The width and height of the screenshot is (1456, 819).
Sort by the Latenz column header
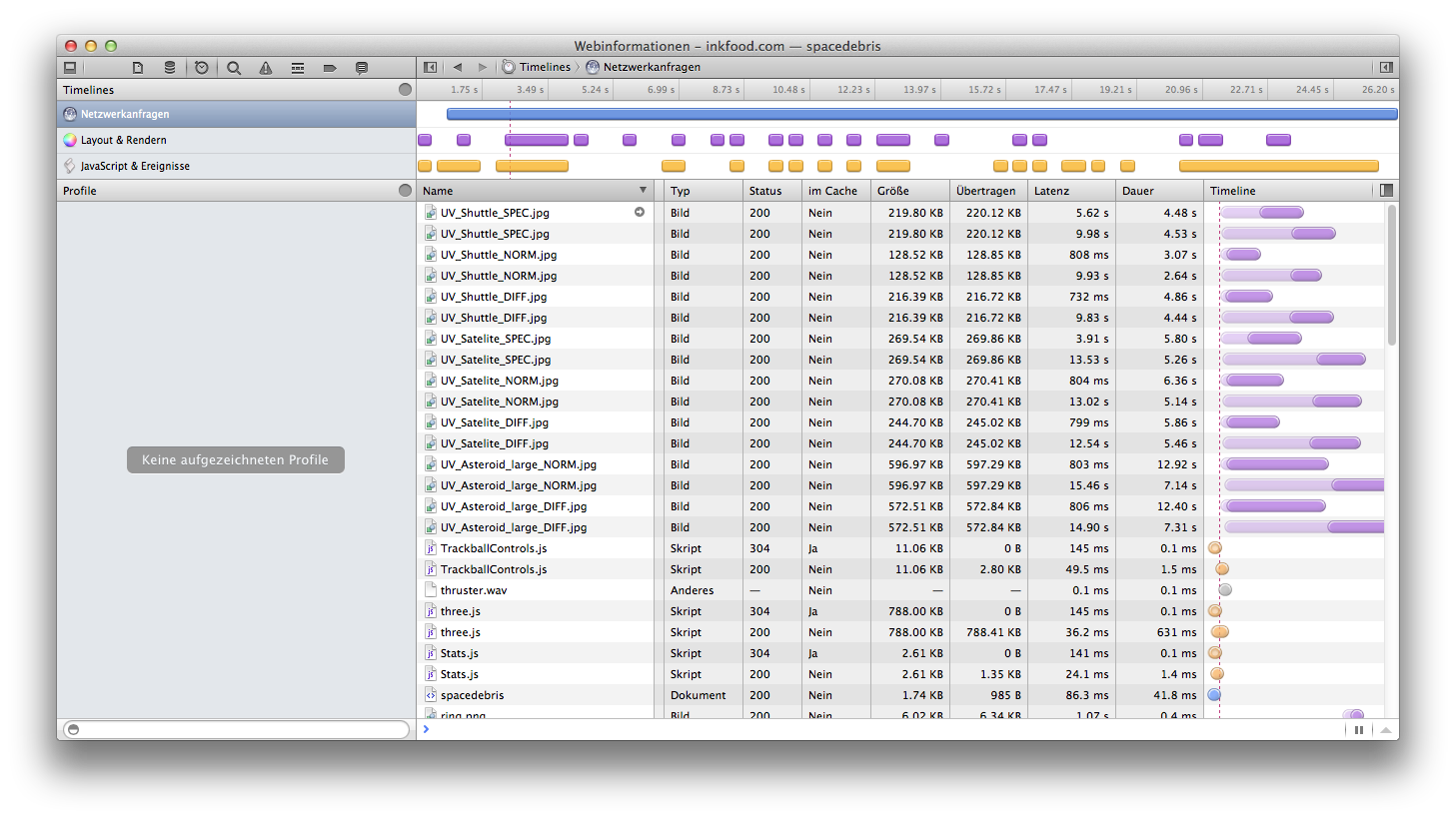(1070, 191)
